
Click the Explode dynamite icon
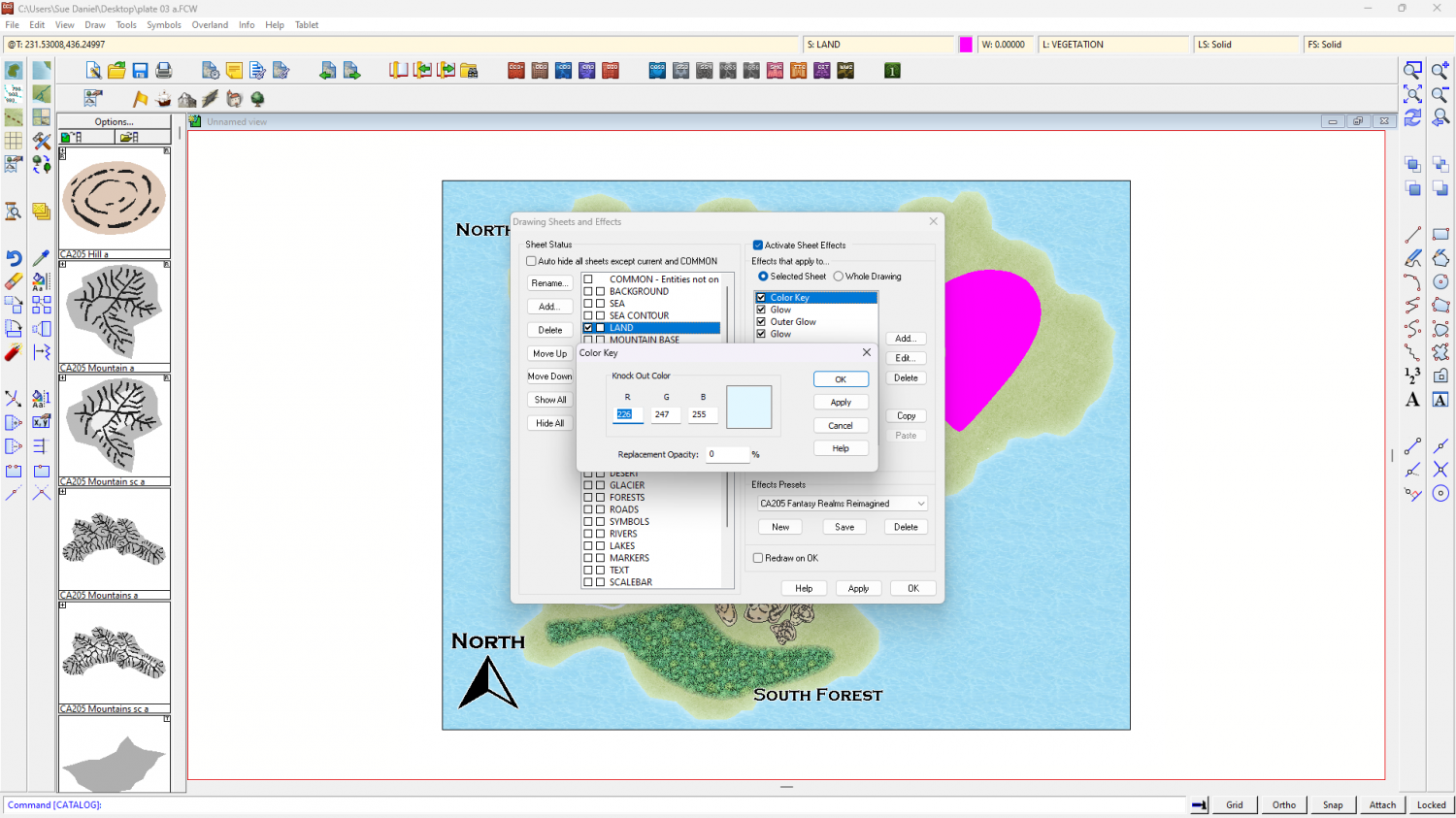click(14, 352)
